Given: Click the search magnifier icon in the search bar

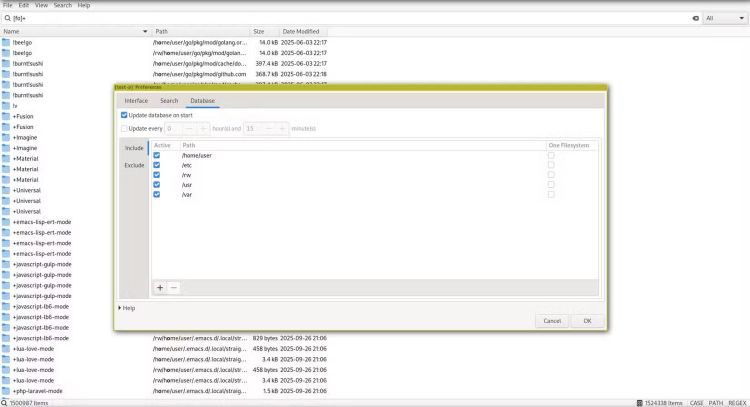Looking at the screenshot, I should click(7, 18).
